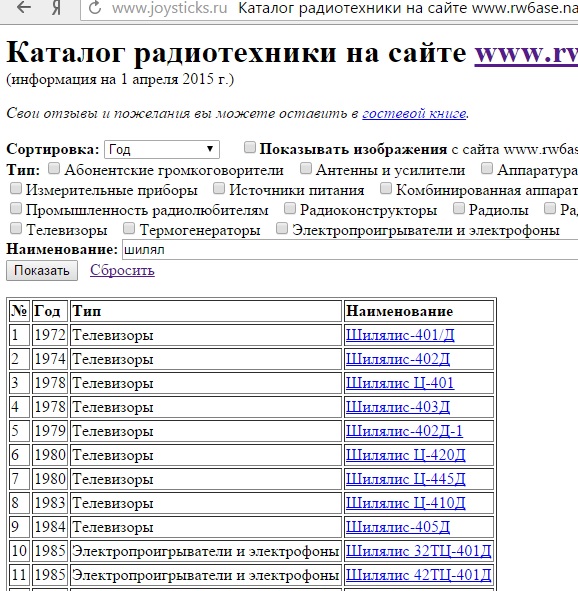Open the Шилялис Ц-401 link
This screenshot has width=578, height=591.
click(x=400, y=383)
